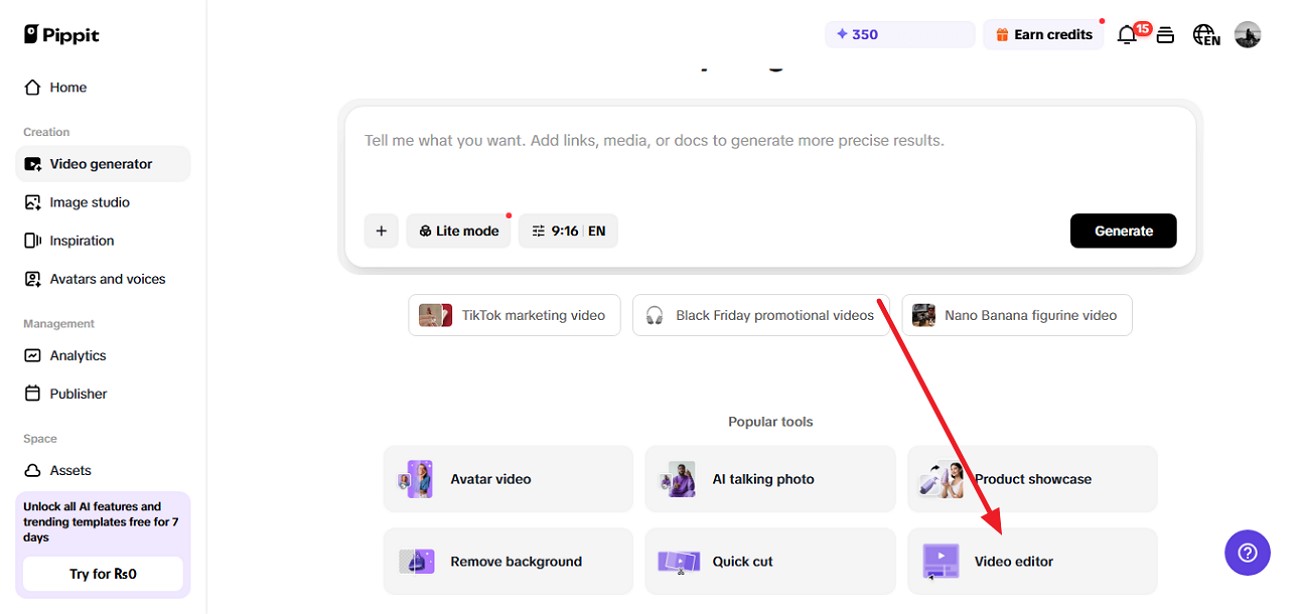Open Analytics in Management section

pos(78,356)
